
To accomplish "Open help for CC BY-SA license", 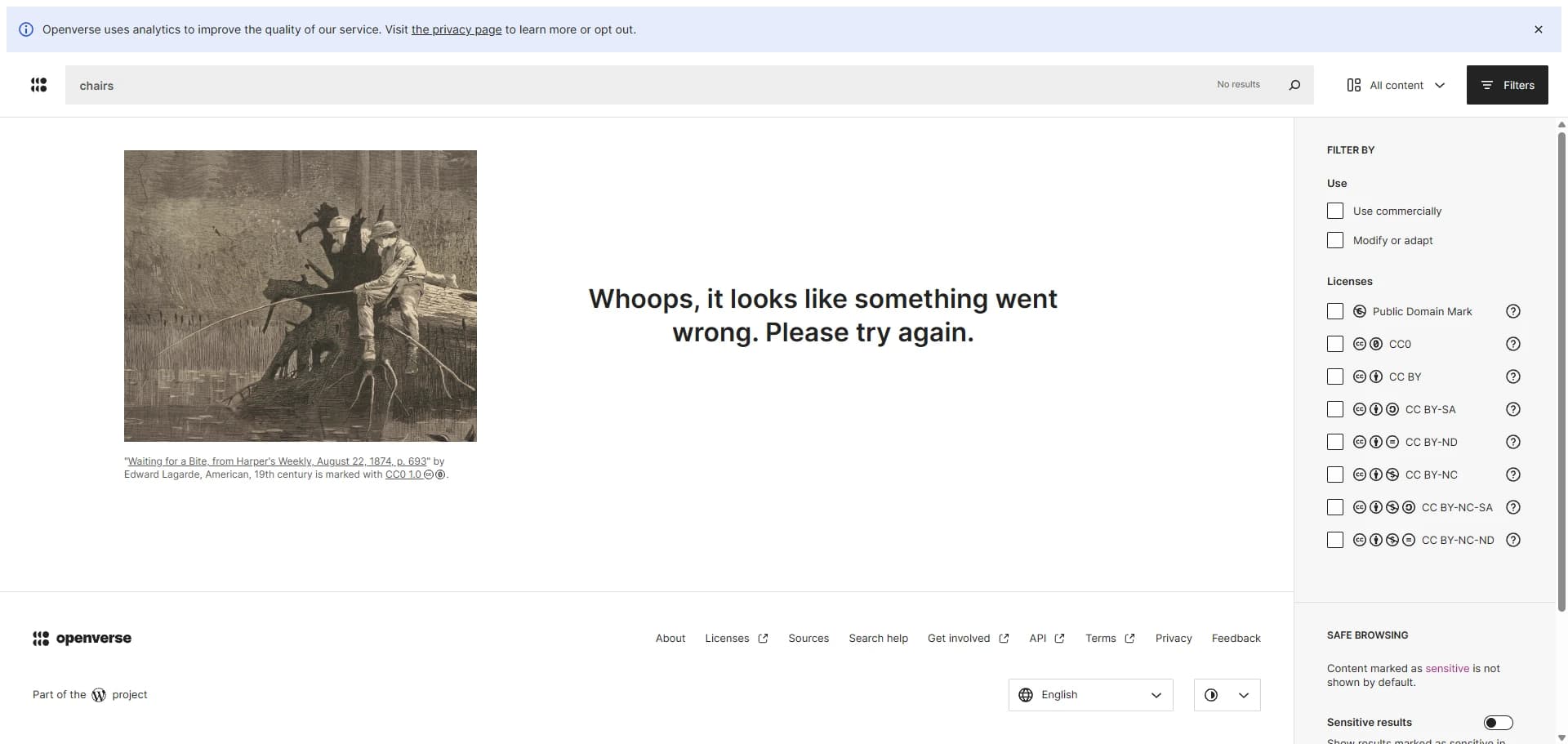I will tap(1513, 409).
